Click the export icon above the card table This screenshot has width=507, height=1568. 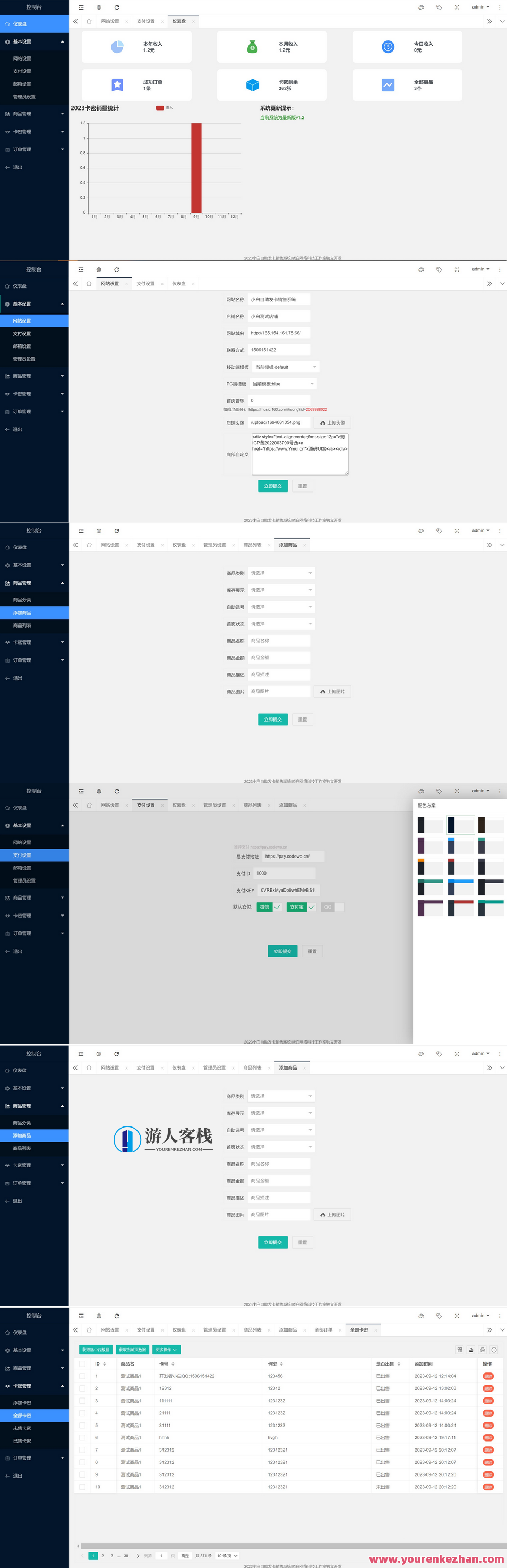click(470, 1350)
